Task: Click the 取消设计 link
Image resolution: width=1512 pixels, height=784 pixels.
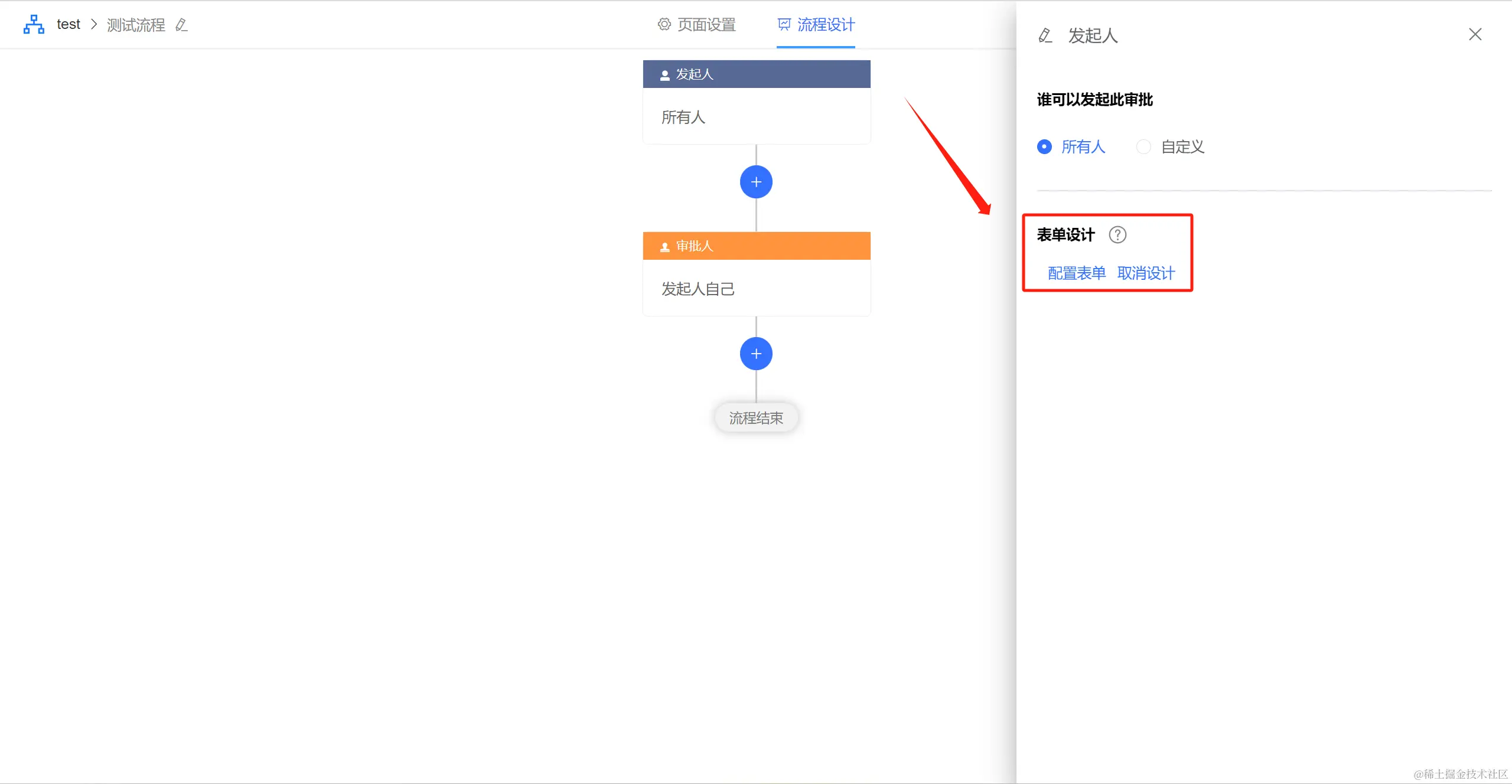Action: pyautogui.click(x=1146, y=273)
